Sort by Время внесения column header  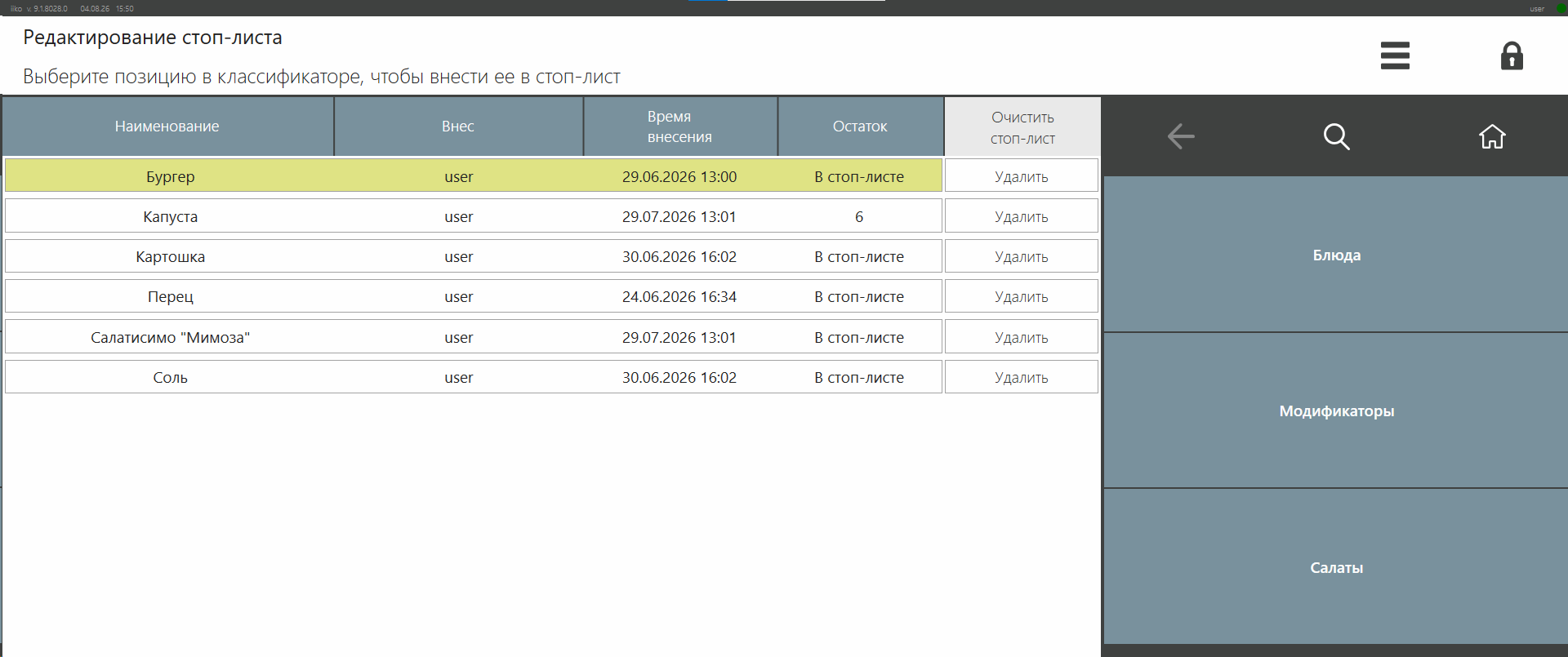click(679, 127)
